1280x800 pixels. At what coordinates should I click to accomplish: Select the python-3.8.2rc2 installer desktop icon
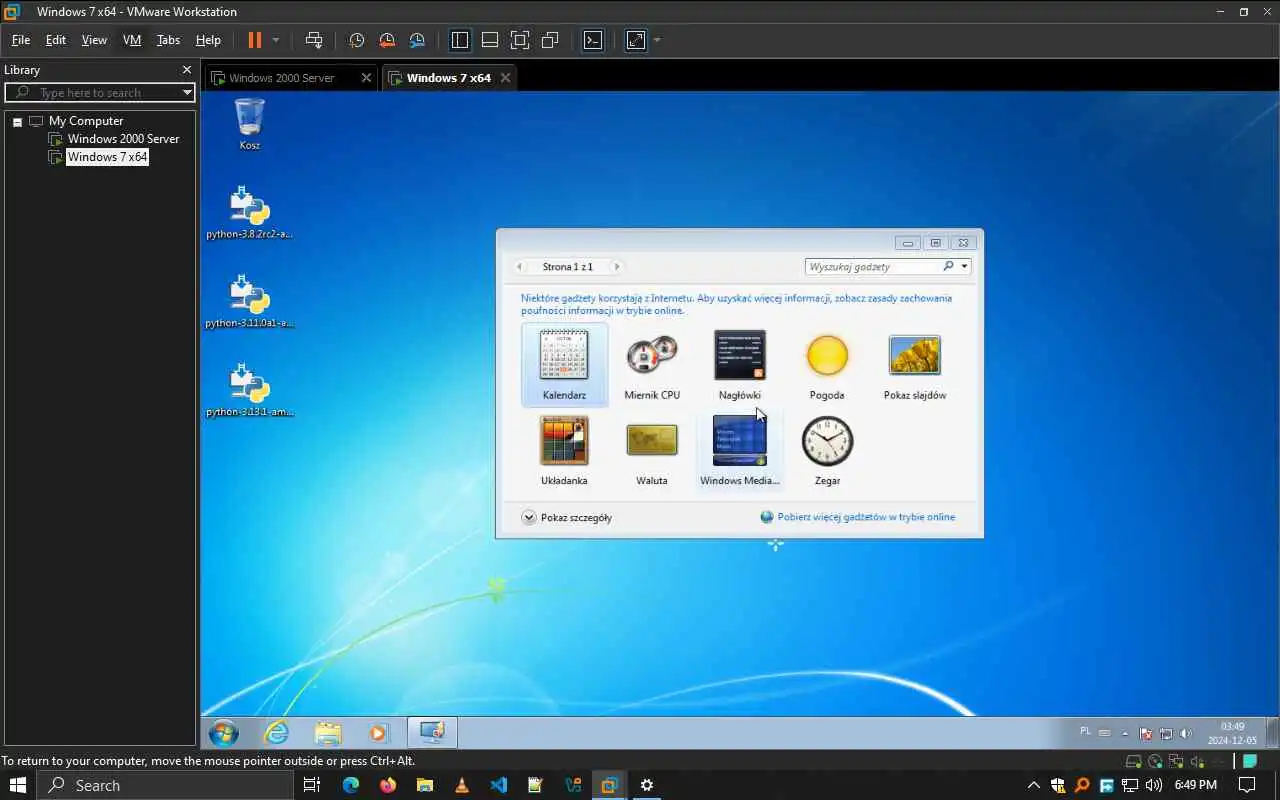[x=249, y=212]
